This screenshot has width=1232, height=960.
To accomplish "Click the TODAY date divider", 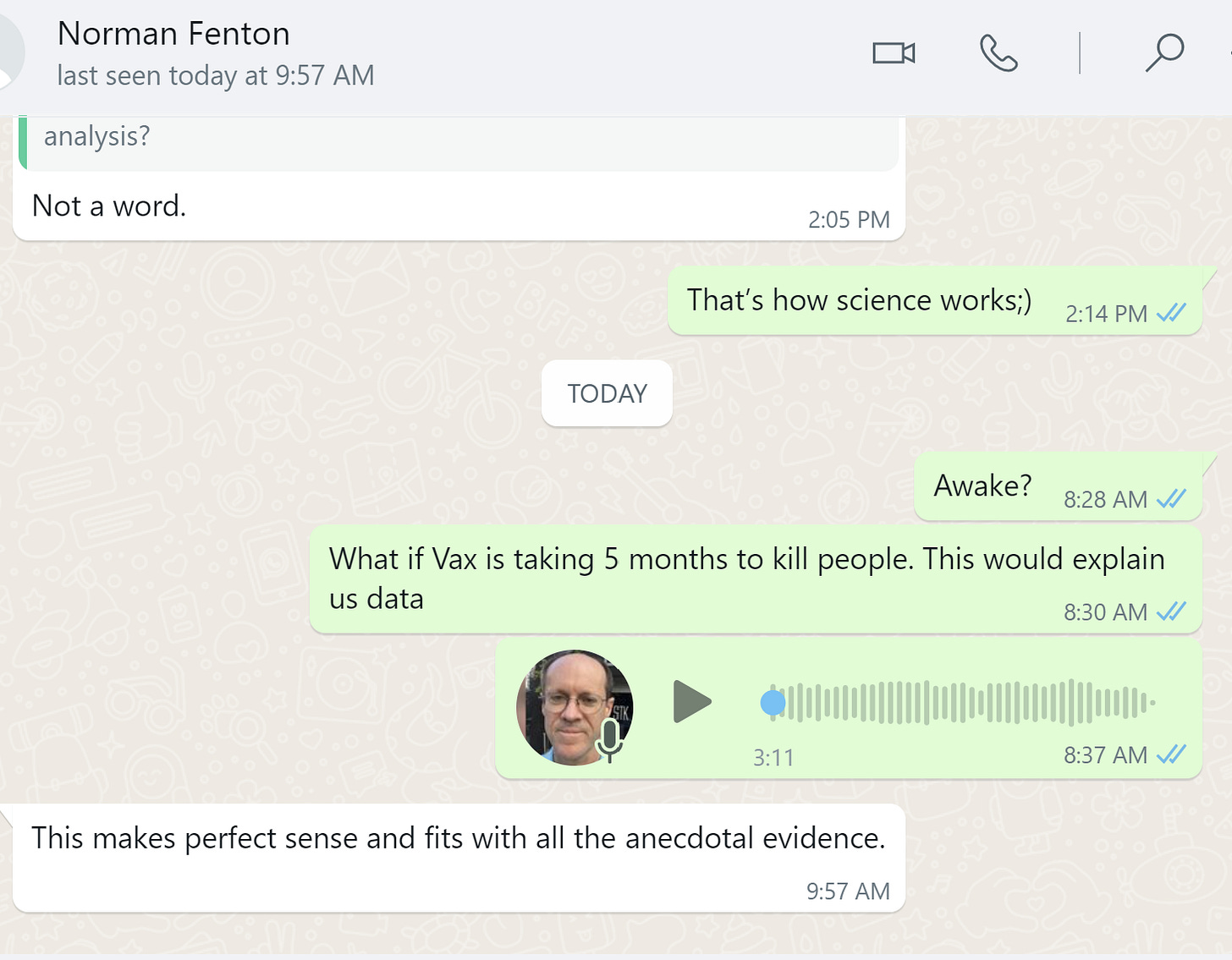I will (x=607, y=393).
